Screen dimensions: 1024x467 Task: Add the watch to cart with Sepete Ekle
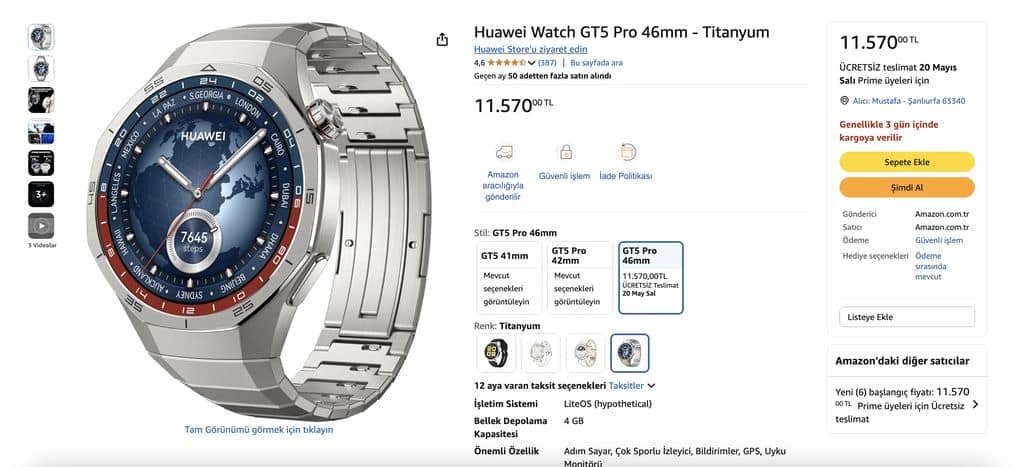click(x=906, y=162)
